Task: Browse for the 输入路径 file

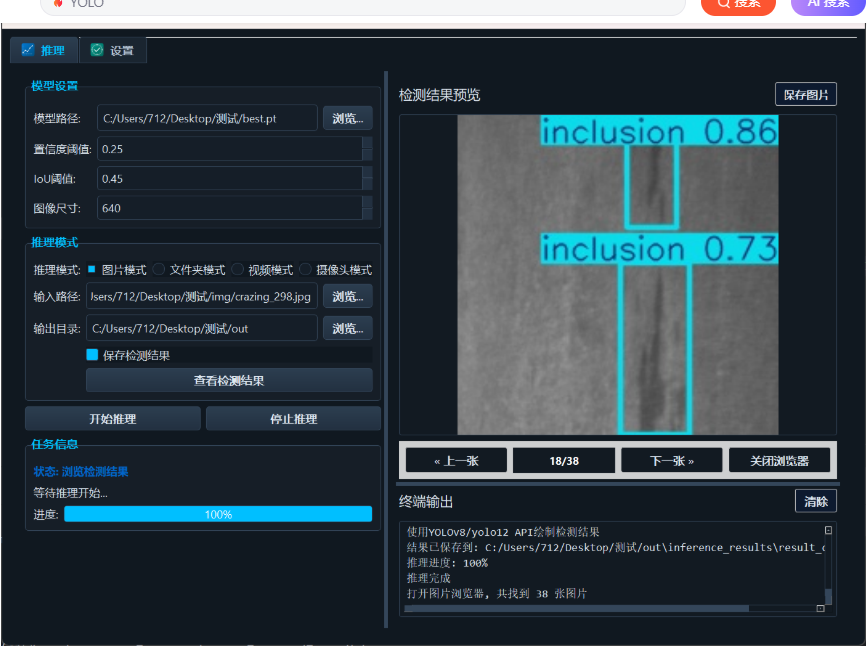Action: click(x=347, y=297)
